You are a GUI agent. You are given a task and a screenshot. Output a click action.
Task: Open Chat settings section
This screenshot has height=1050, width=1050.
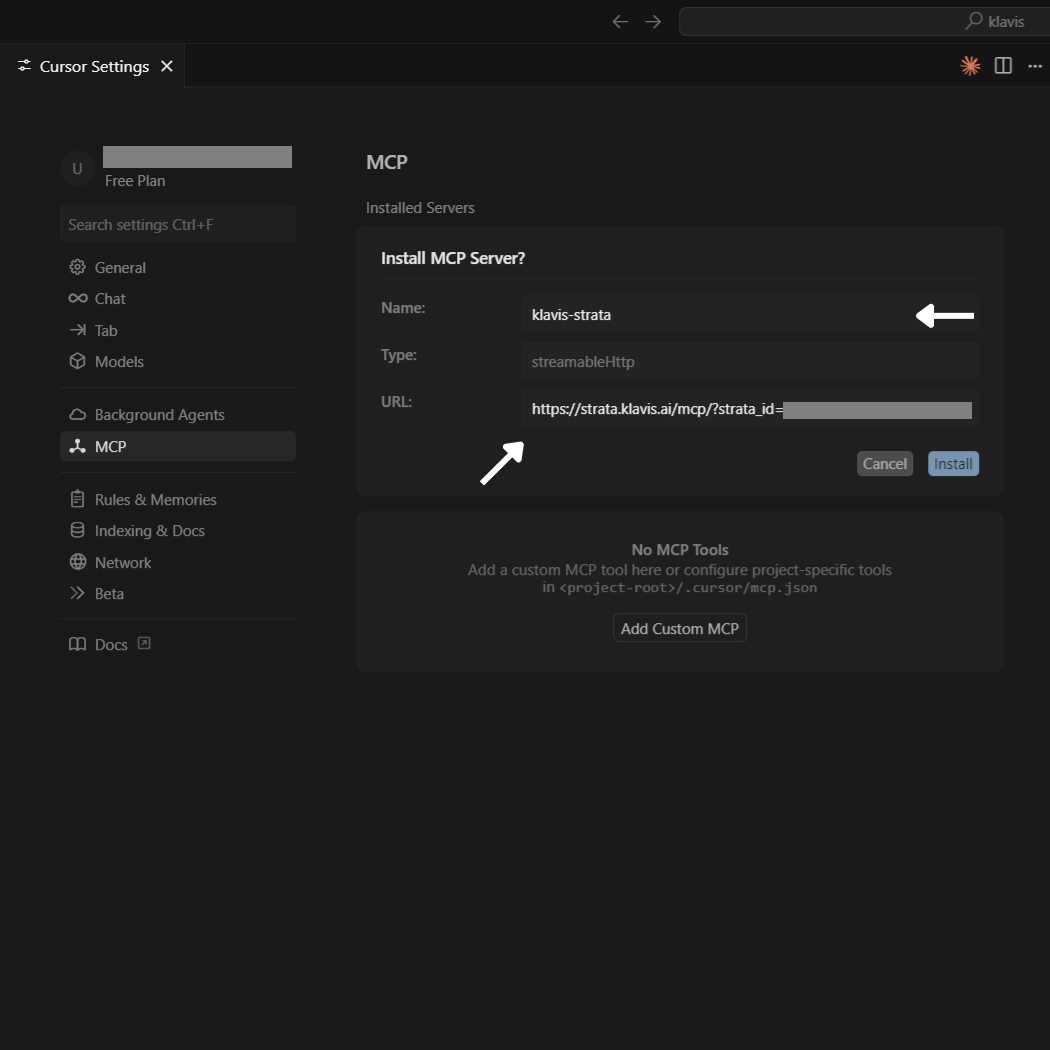177,299
